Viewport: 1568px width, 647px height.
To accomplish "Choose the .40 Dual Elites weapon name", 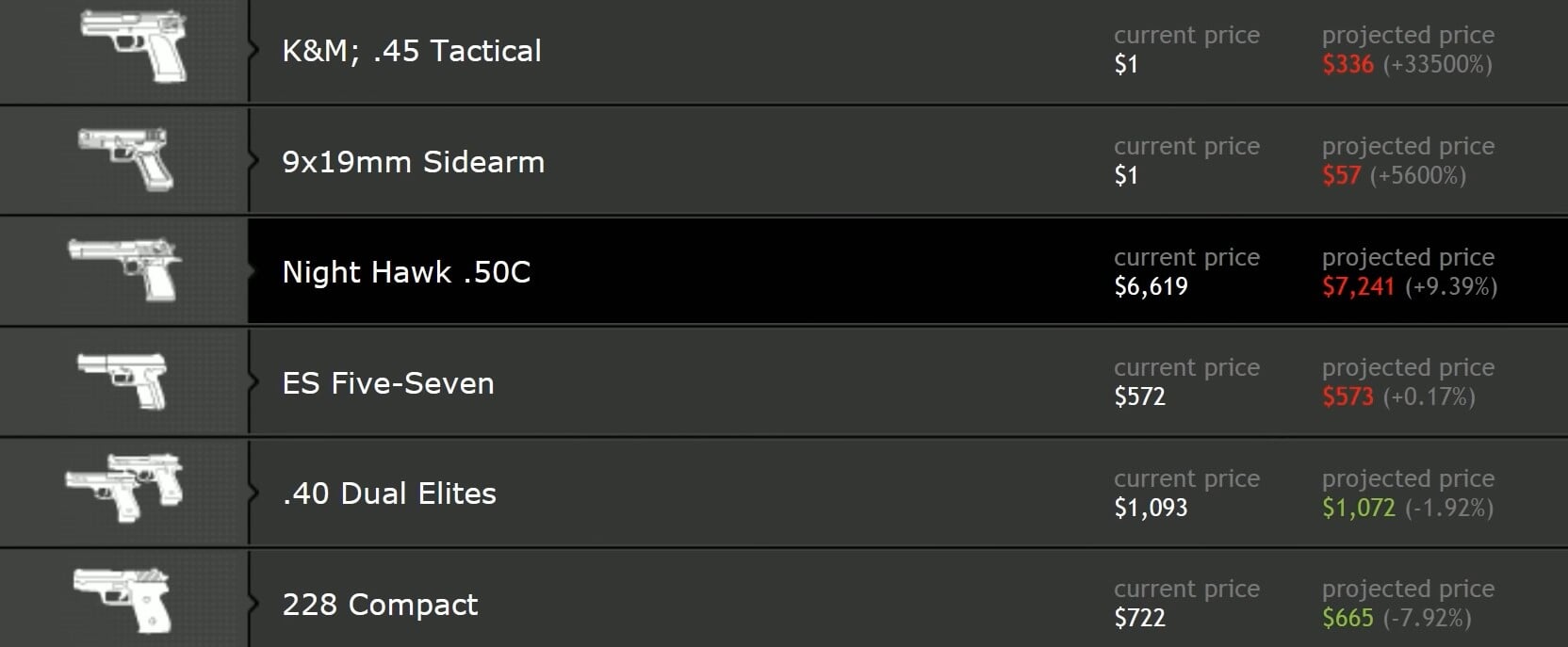I will point(389,493).
